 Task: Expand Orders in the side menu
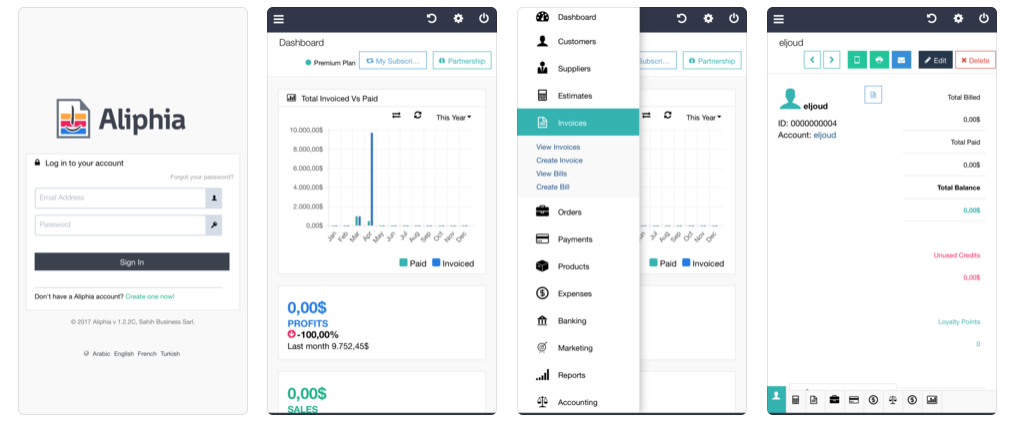pos(578,212)
